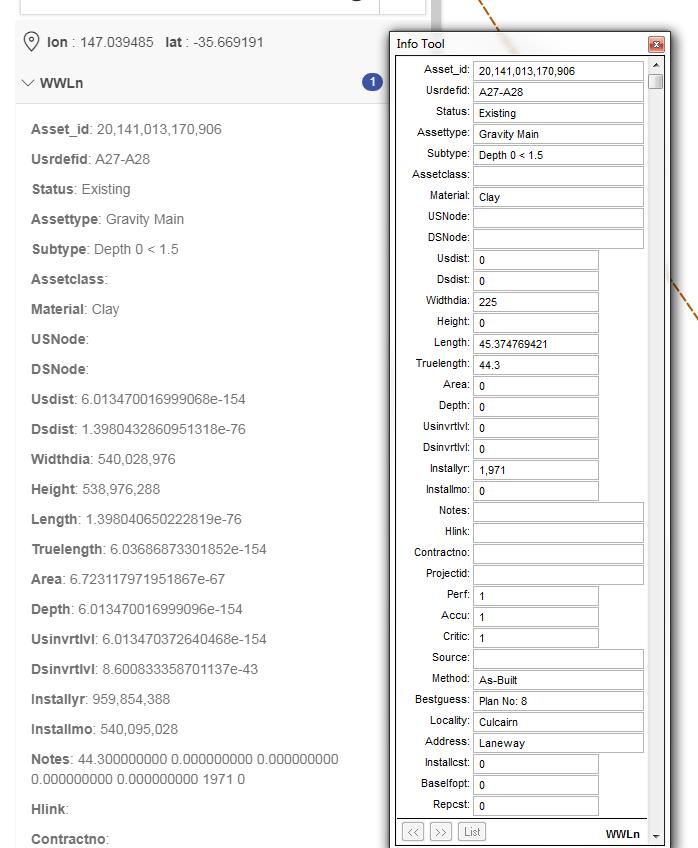This screenshot has width=698, height=848.
Task: Click the Repcst field in Info Tool
Action: point(536,806)
